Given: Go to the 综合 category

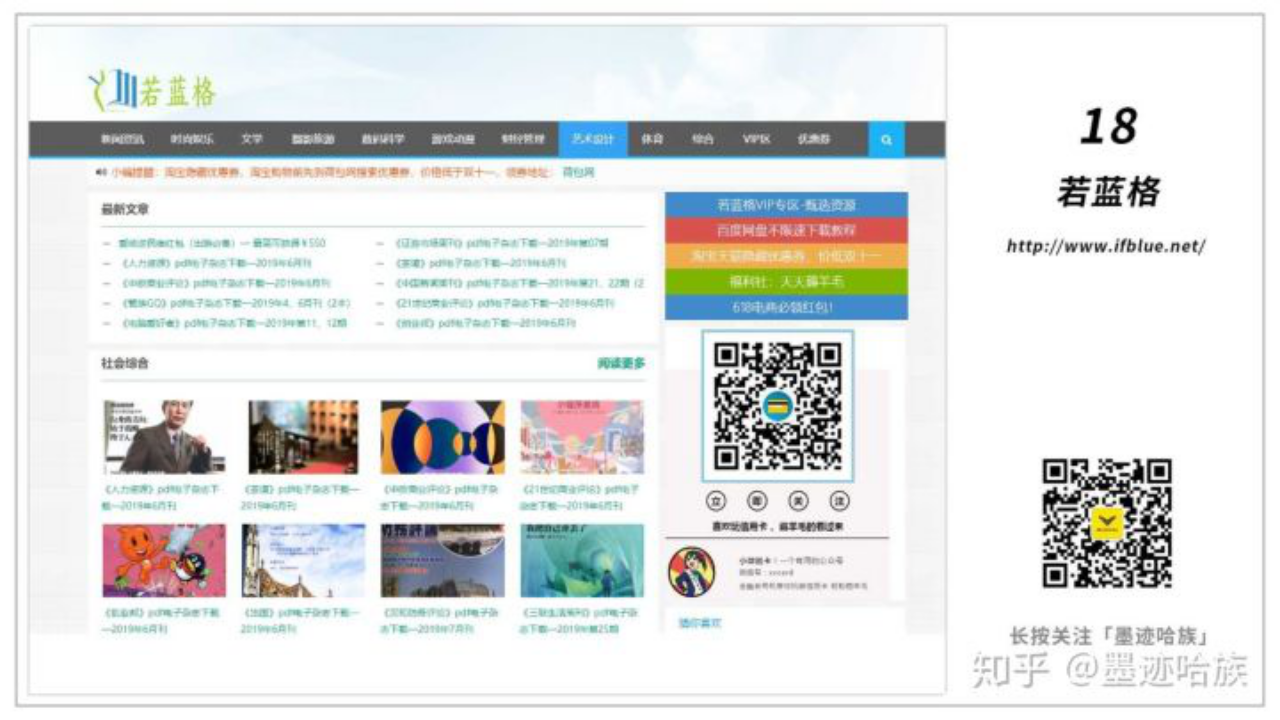Looking at the screenshot, I should [702, 140].
